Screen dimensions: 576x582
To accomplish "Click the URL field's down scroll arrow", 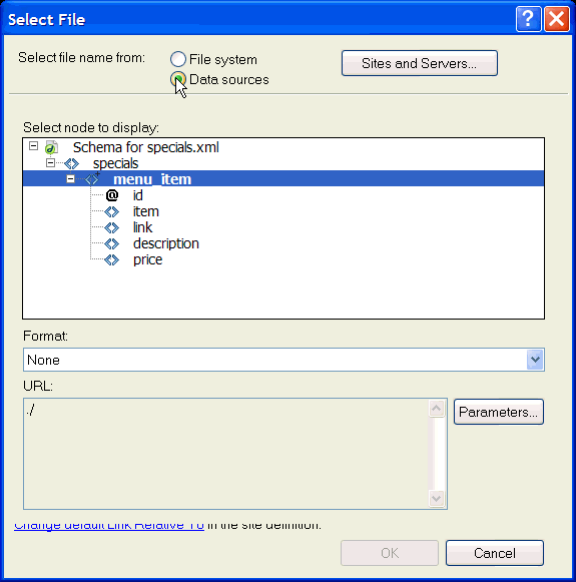I will pos(436,498).
